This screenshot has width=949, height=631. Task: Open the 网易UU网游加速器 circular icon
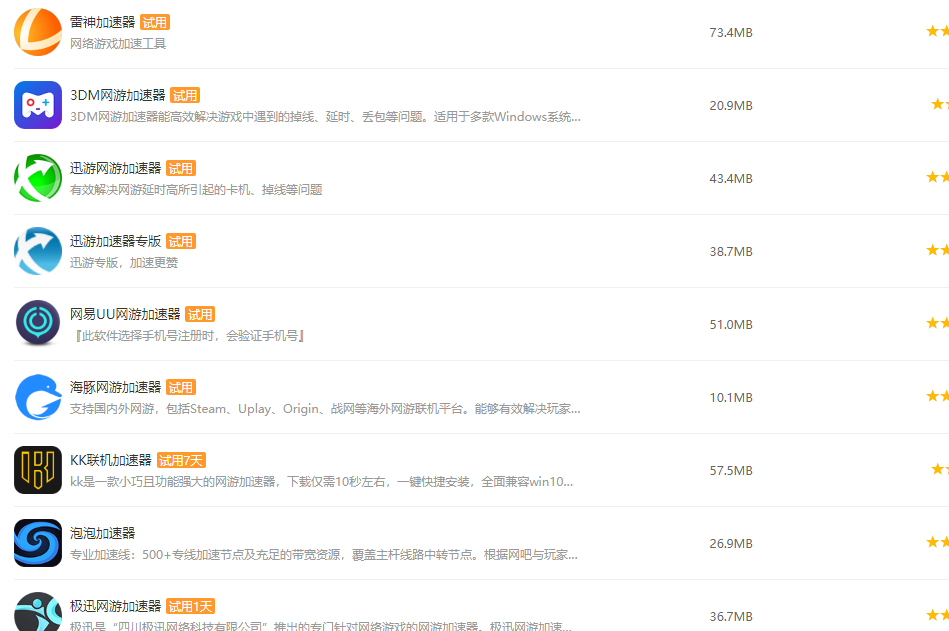pos(38,324)
